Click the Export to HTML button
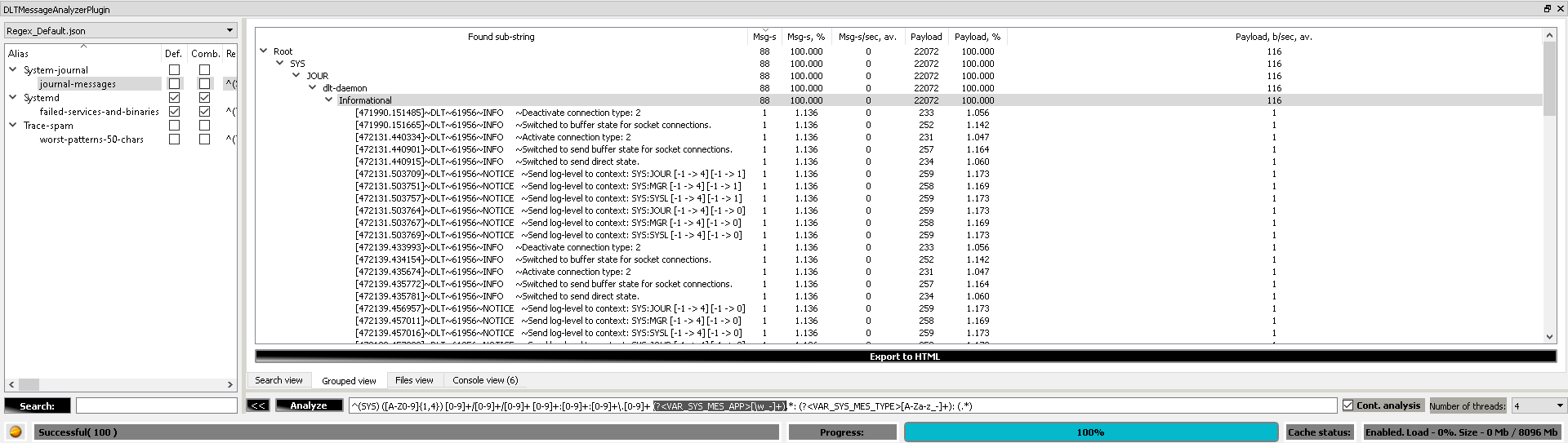 point(905,357)
